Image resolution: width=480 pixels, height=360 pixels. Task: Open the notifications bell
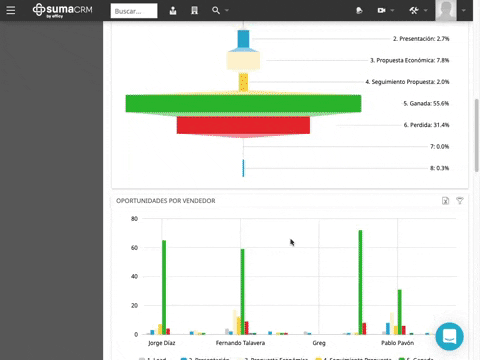(359, 11)
